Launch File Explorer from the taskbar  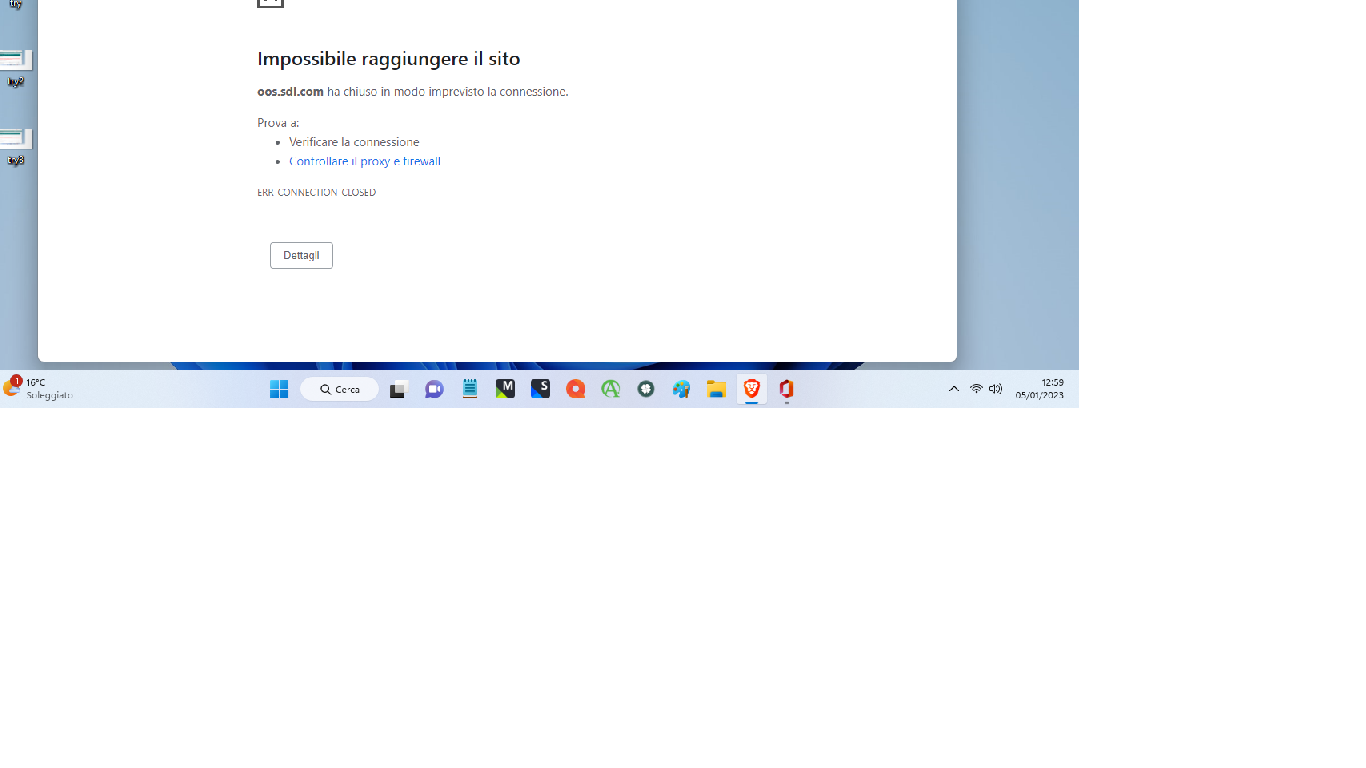716,389
